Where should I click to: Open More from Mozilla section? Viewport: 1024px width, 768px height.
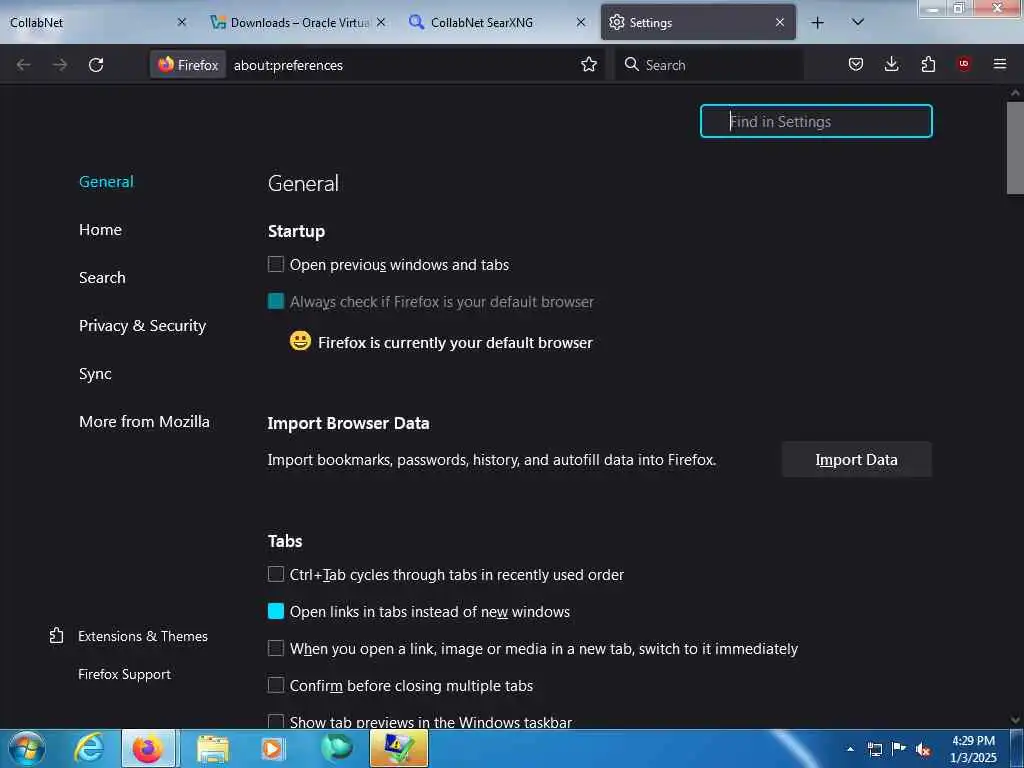click(144, 421)
